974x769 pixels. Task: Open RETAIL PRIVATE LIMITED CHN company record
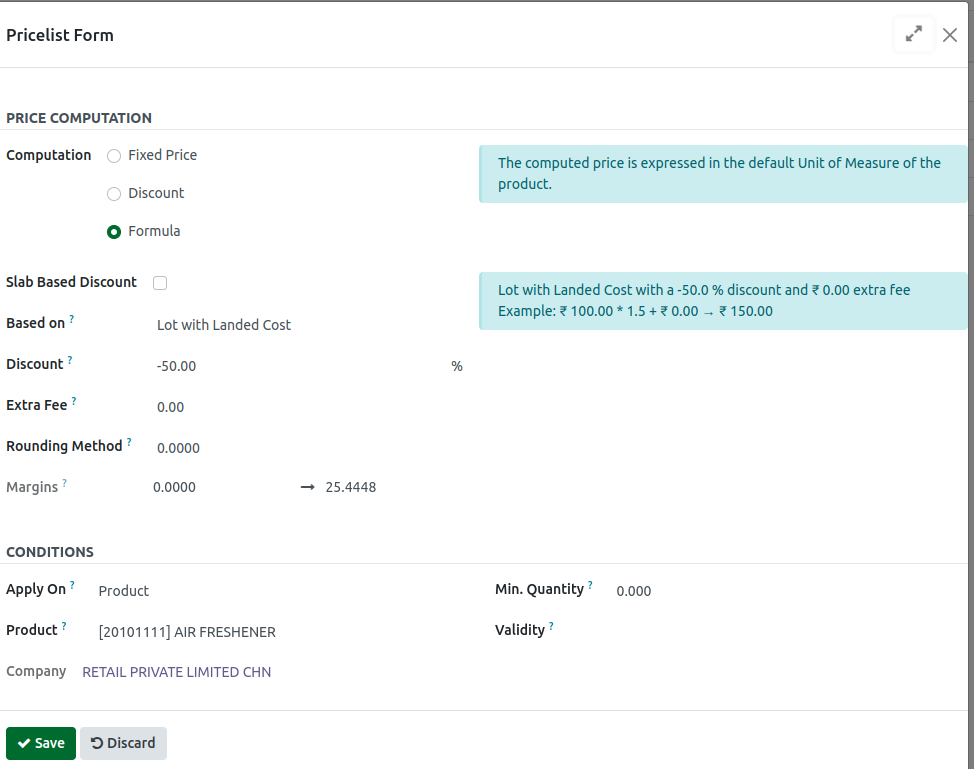(x=176, y=671)
